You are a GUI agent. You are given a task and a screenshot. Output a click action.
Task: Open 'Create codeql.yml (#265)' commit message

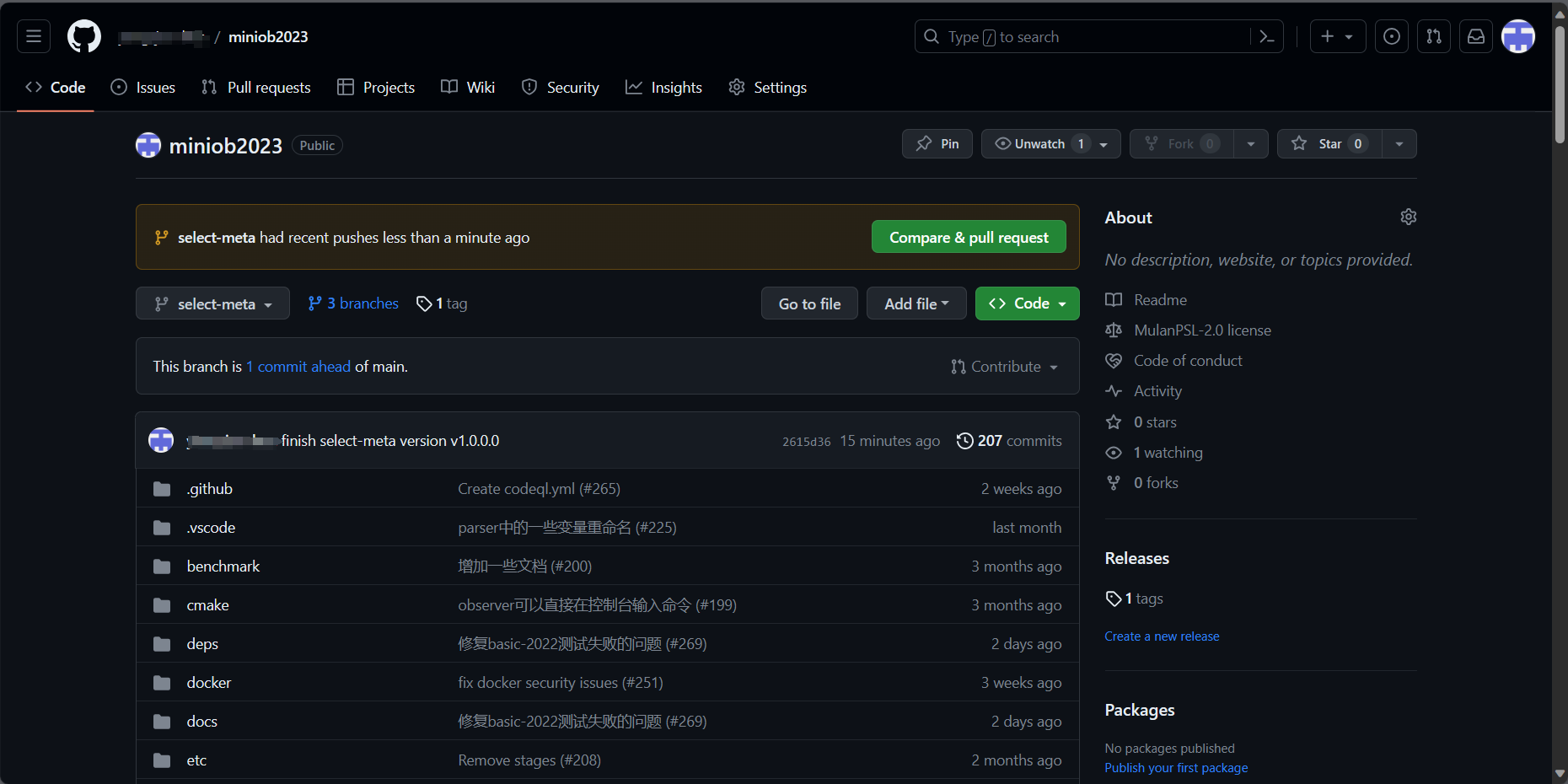click(539, 489)
